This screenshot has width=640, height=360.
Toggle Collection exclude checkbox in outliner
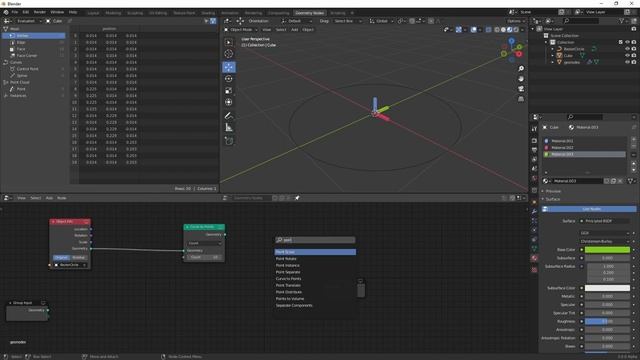point(621,42)
